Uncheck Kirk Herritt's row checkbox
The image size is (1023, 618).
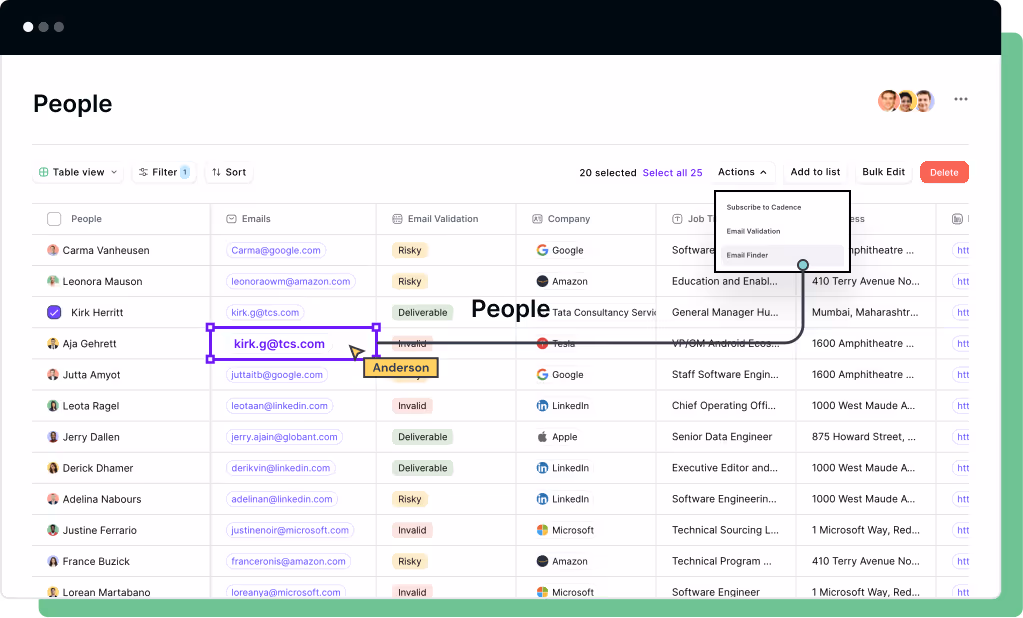54,312
